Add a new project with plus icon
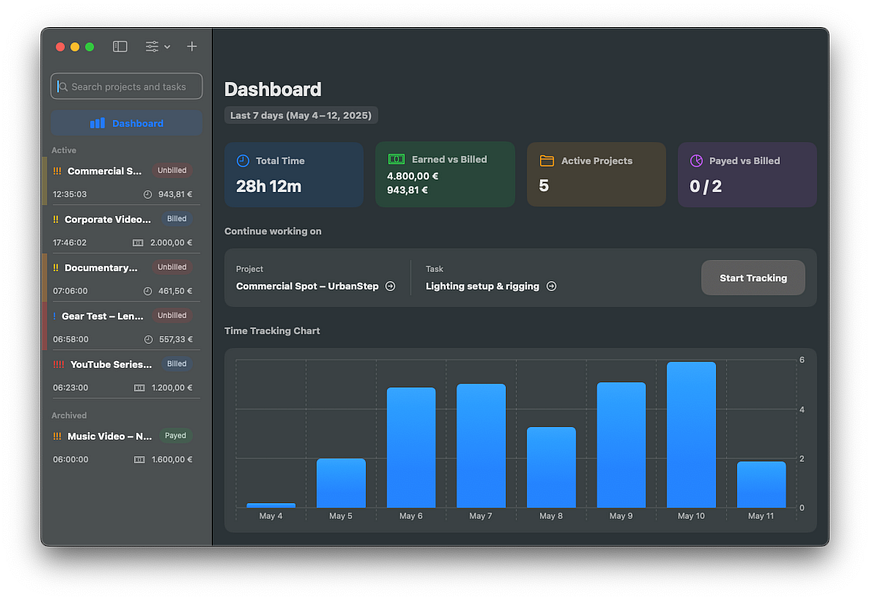This screenshot has height=600, width=870. [191, 47]
